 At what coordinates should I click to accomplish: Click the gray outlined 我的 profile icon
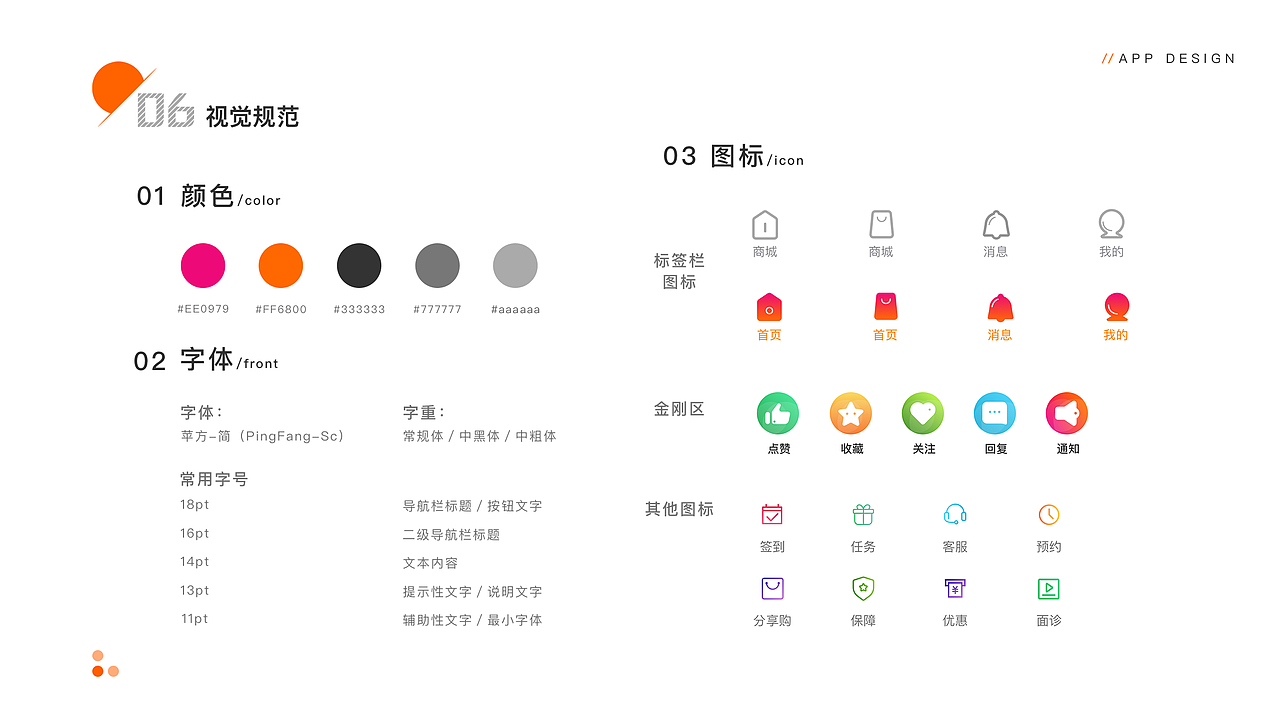coord(1111,223)
